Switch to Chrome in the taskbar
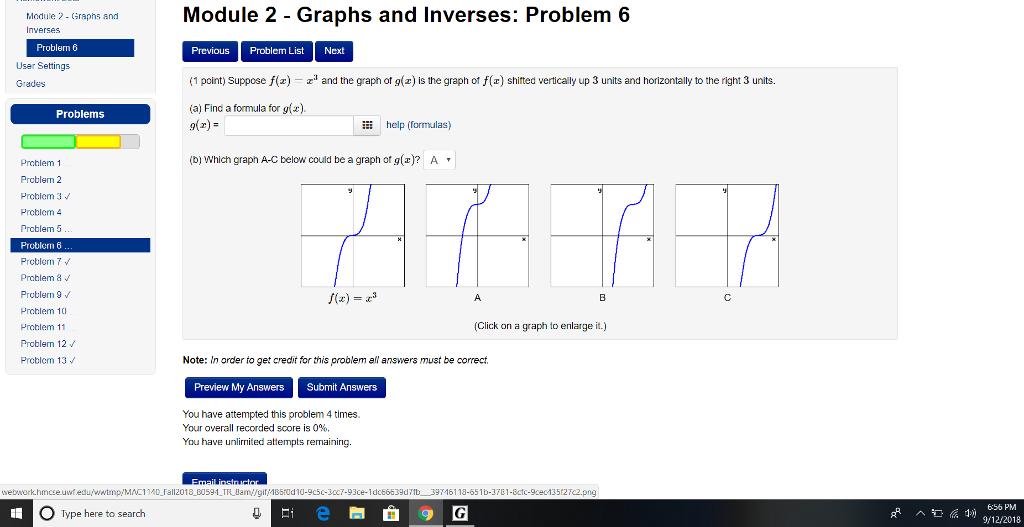Viewport: 1024px width, 527px height. coord(425,513)
